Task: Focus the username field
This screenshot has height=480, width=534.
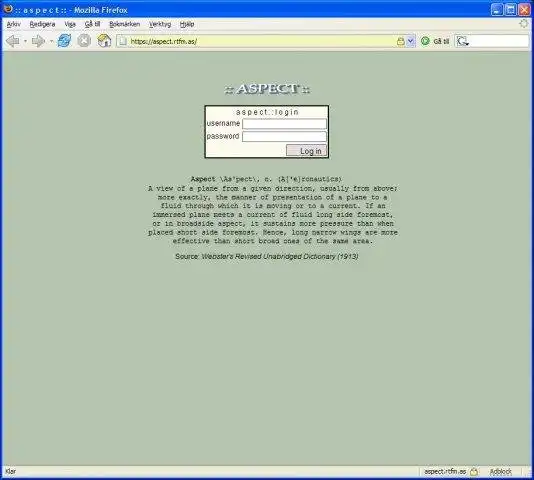Action: pyautogui.click(x=284, y=124)
